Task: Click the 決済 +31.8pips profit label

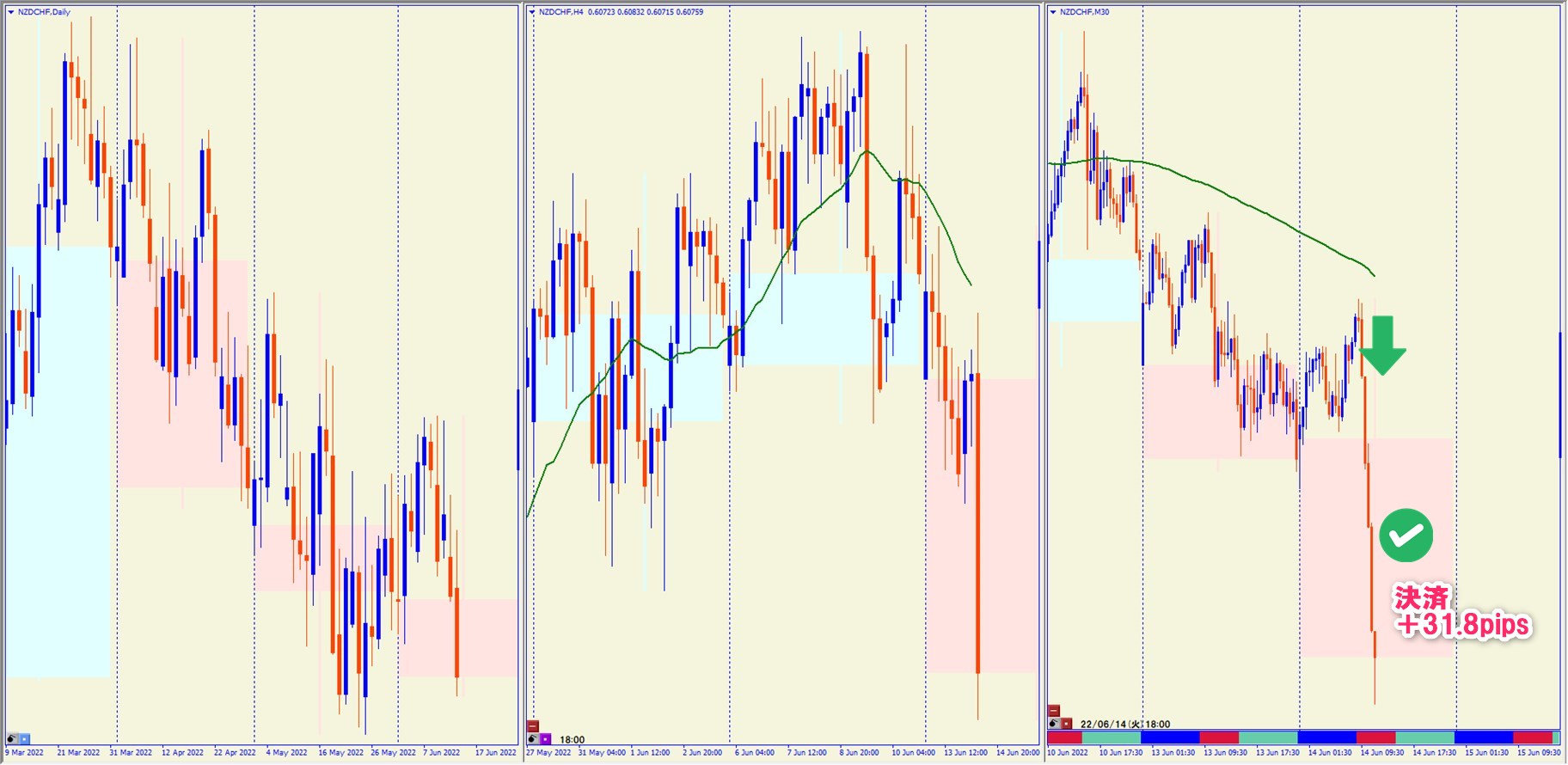Action: click(1461, 612)
